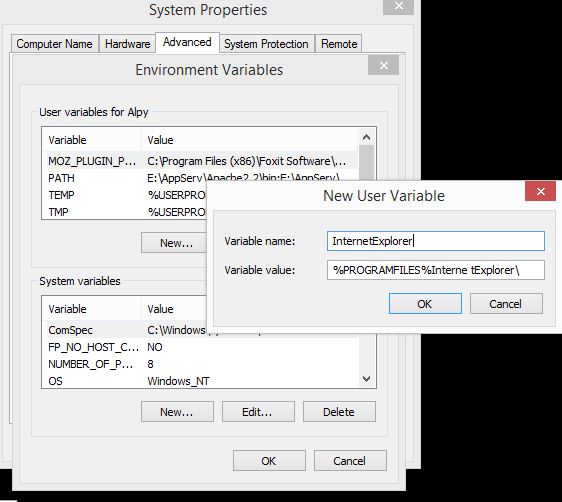Edit the selected system variable
This screenshot has height=502, width=562.
[258, 412]
